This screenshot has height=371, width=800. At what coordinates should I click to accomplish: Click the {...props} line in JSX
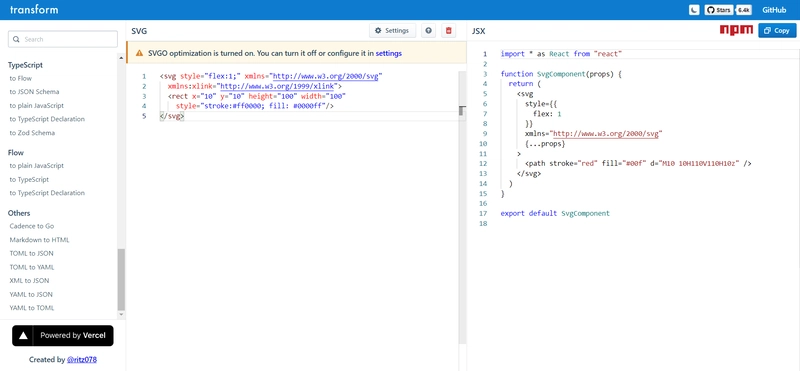point(545,144)
